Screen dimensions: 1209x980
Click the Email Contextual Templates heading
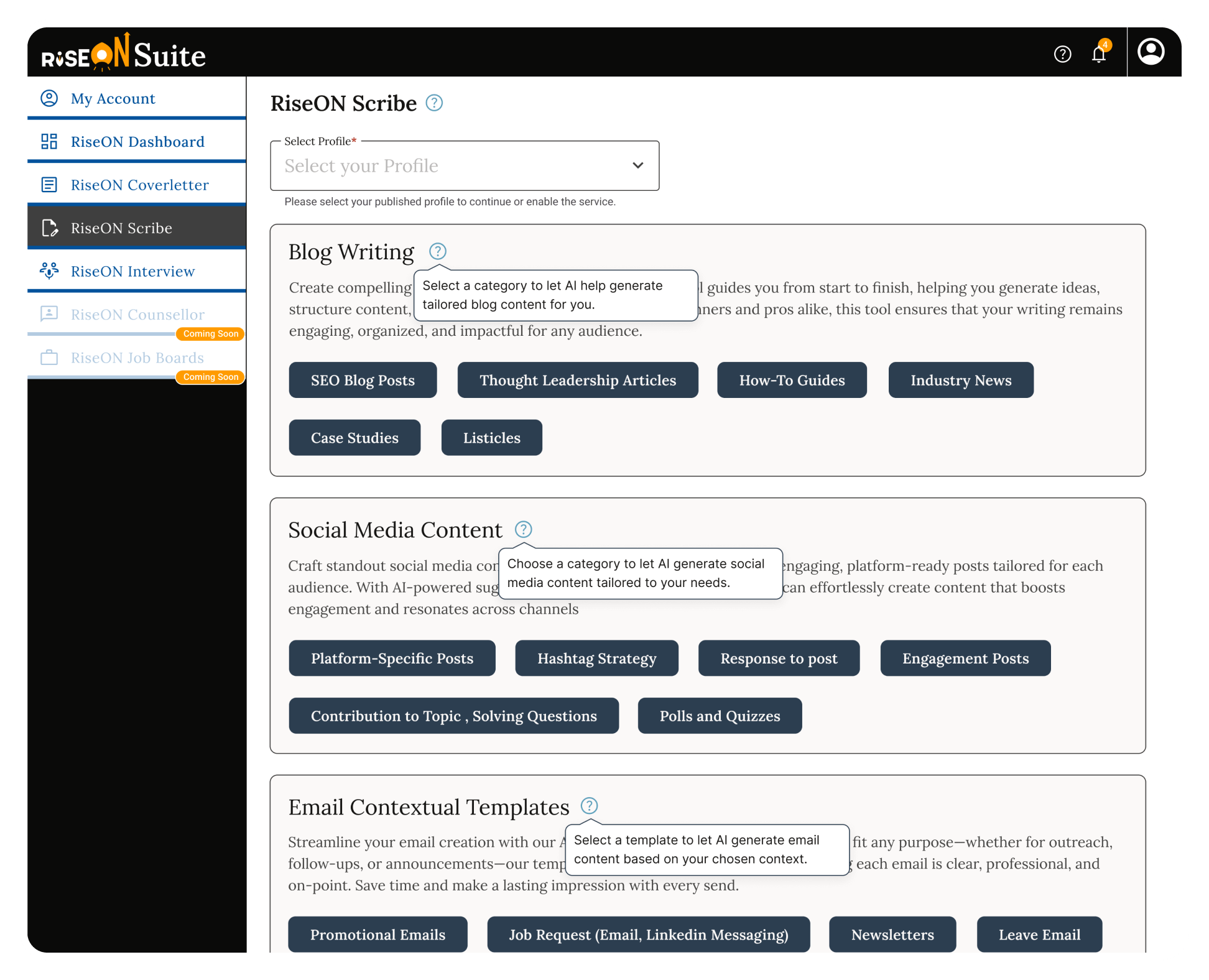[428, 807]
